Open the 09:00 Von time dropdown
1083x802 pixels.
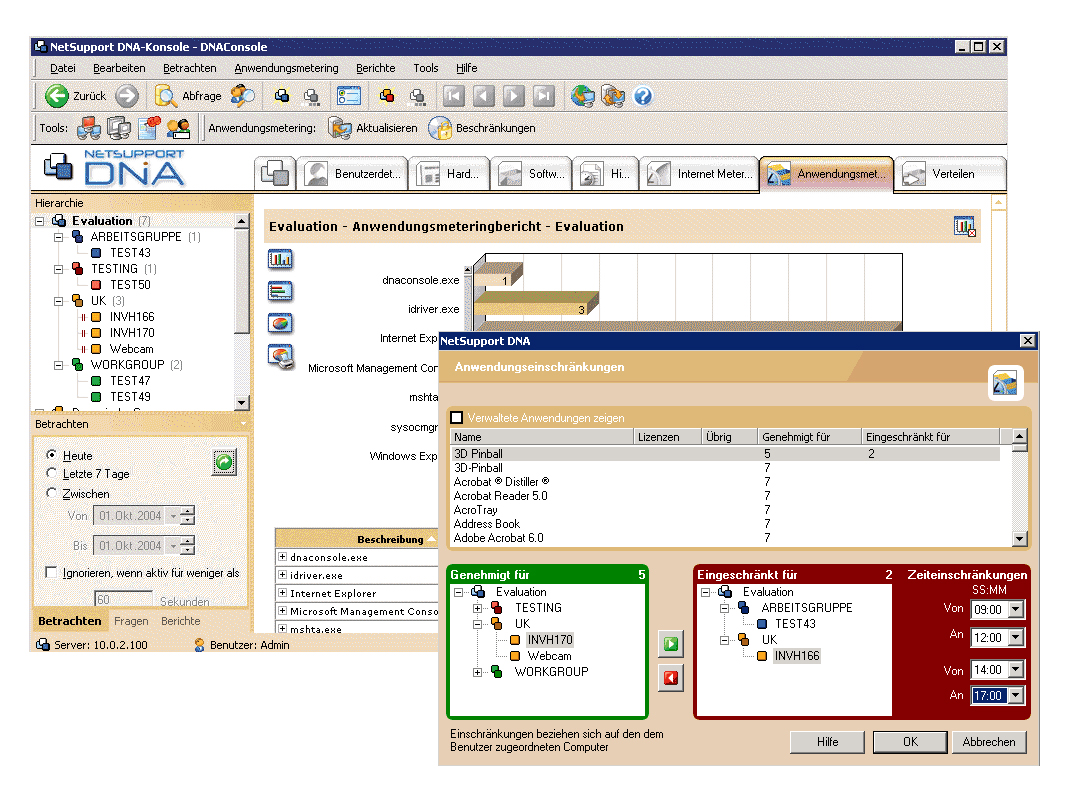(1016, 609)
